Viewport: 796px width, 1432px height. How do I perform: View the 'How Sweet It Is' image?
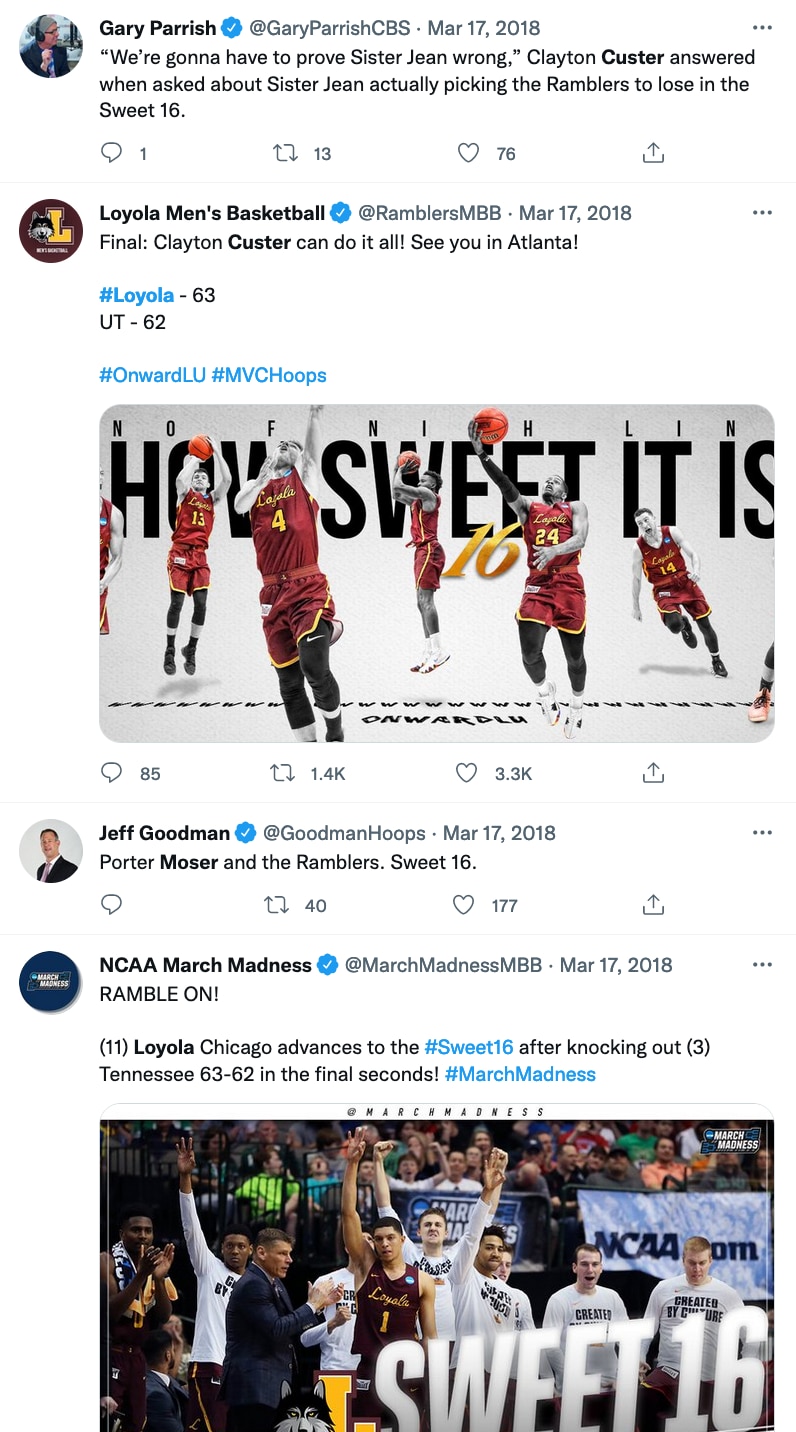pos(437,573)
